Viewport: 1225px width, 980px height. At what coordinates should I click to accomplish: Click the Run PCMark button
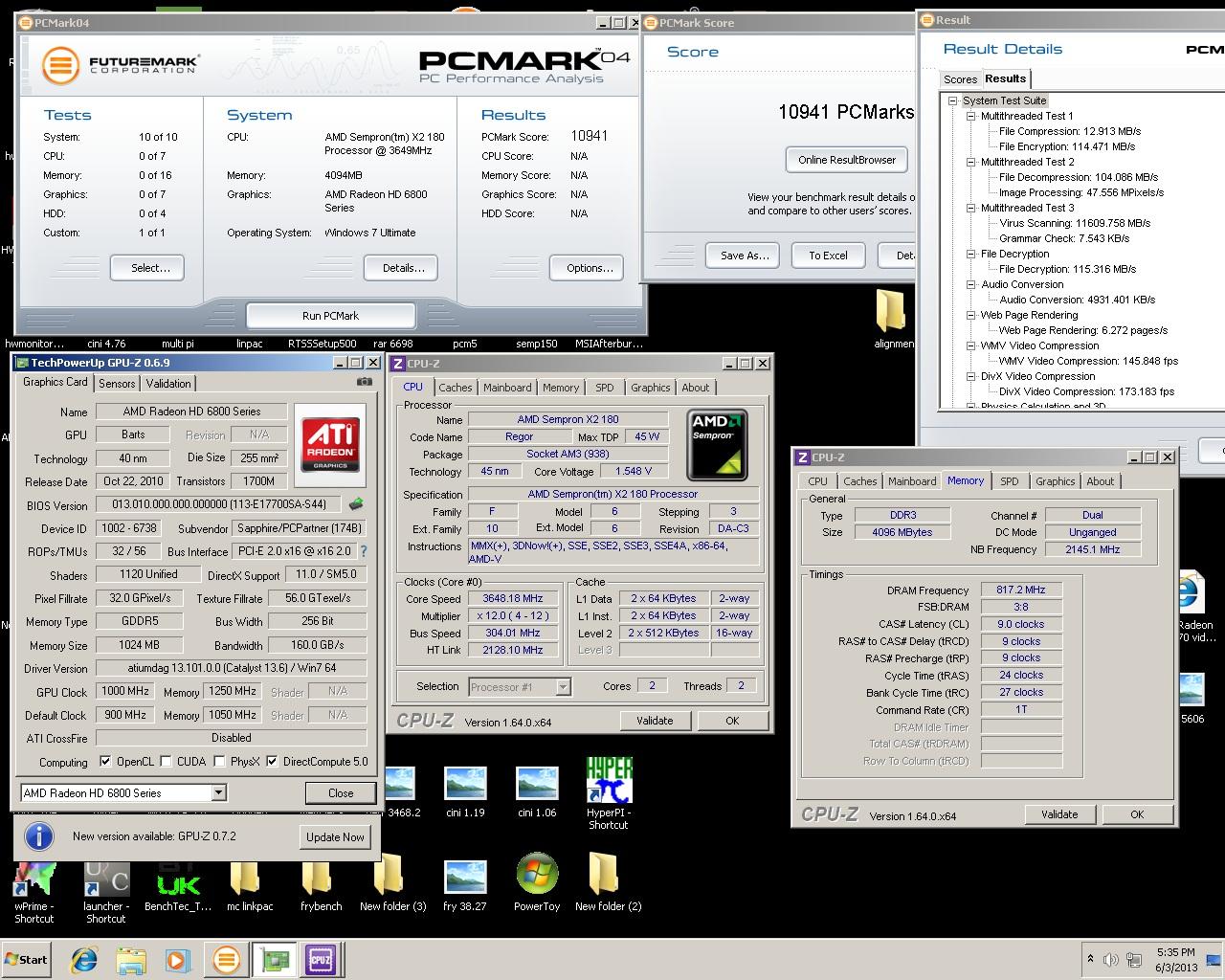pos(331,316)
